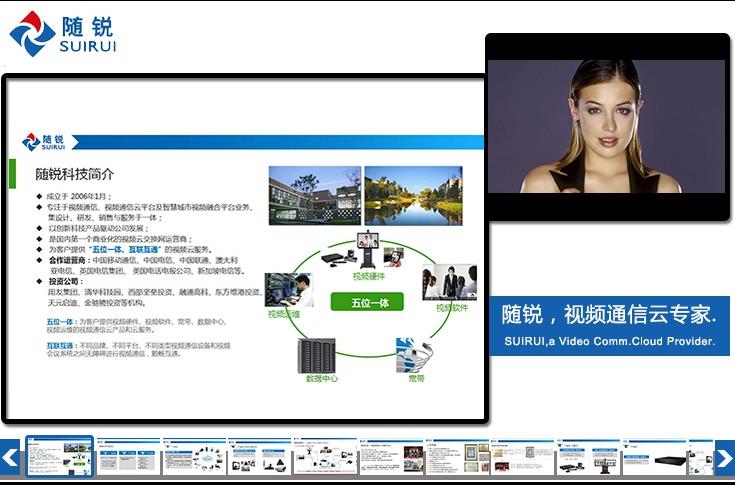This screenshot has width=735, height=485.
Task: Click the next slide arrow in thumbnail strip
Action: click(724, 459)
